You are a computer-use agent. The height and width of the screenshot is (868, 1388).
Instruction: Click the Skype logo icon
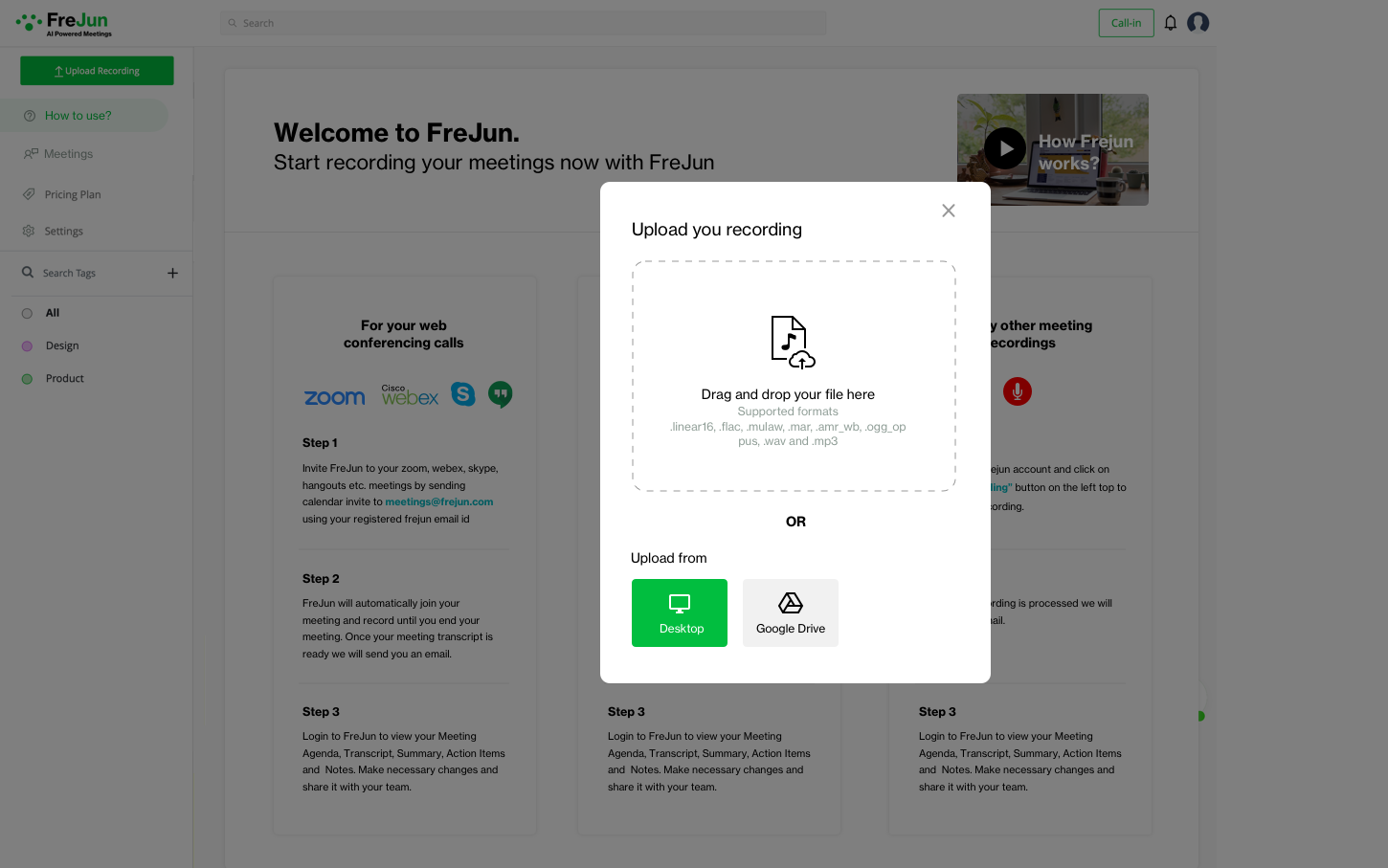(463, 394)
